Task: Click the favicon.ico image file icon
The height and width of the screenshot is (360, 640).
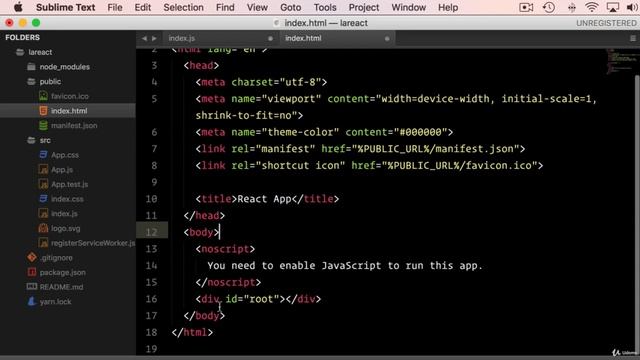Action: click(x=43, y=96)
